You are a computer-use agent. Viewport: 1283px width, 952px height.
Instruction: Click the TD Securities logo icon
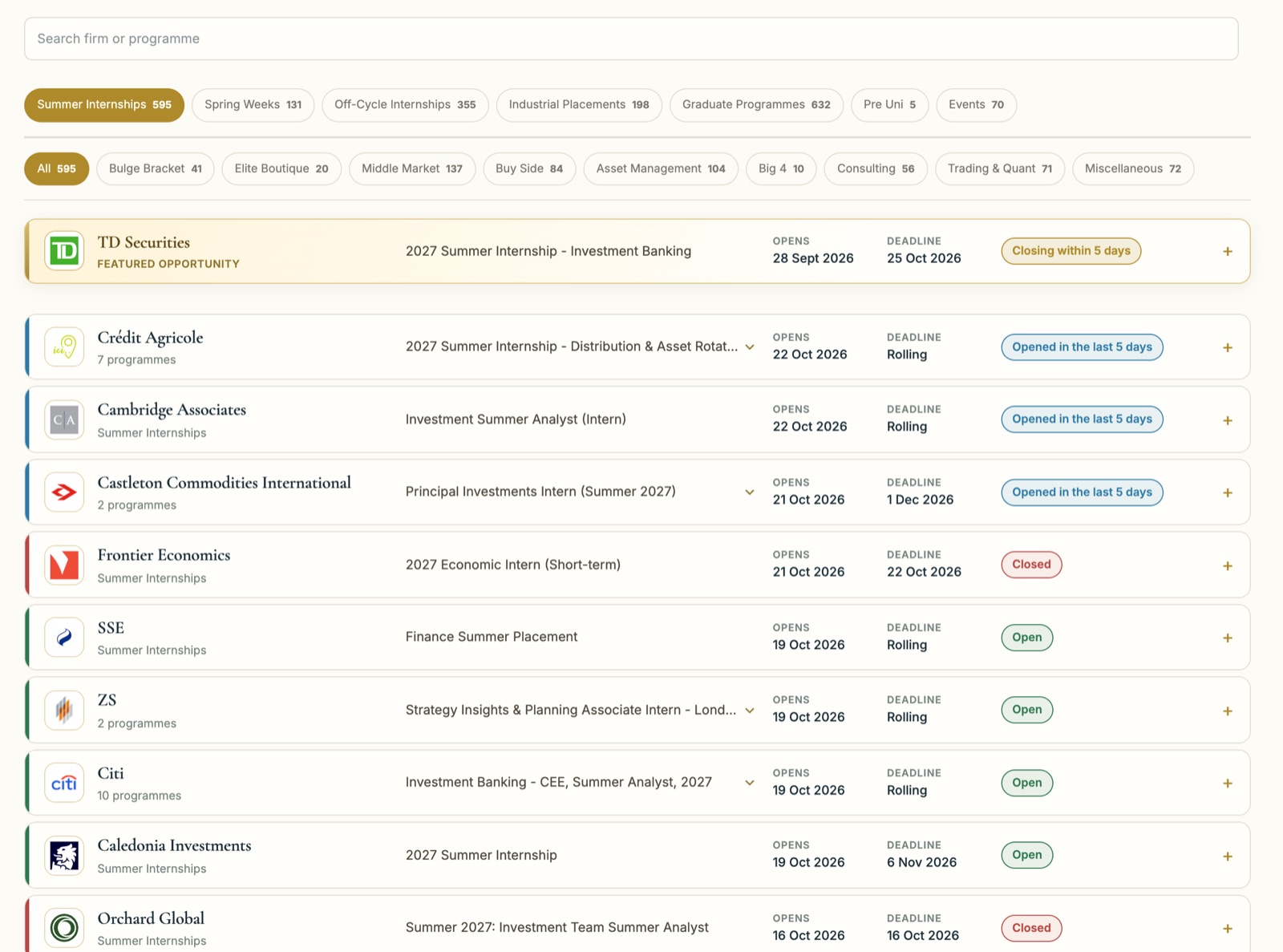click(64, 252)
